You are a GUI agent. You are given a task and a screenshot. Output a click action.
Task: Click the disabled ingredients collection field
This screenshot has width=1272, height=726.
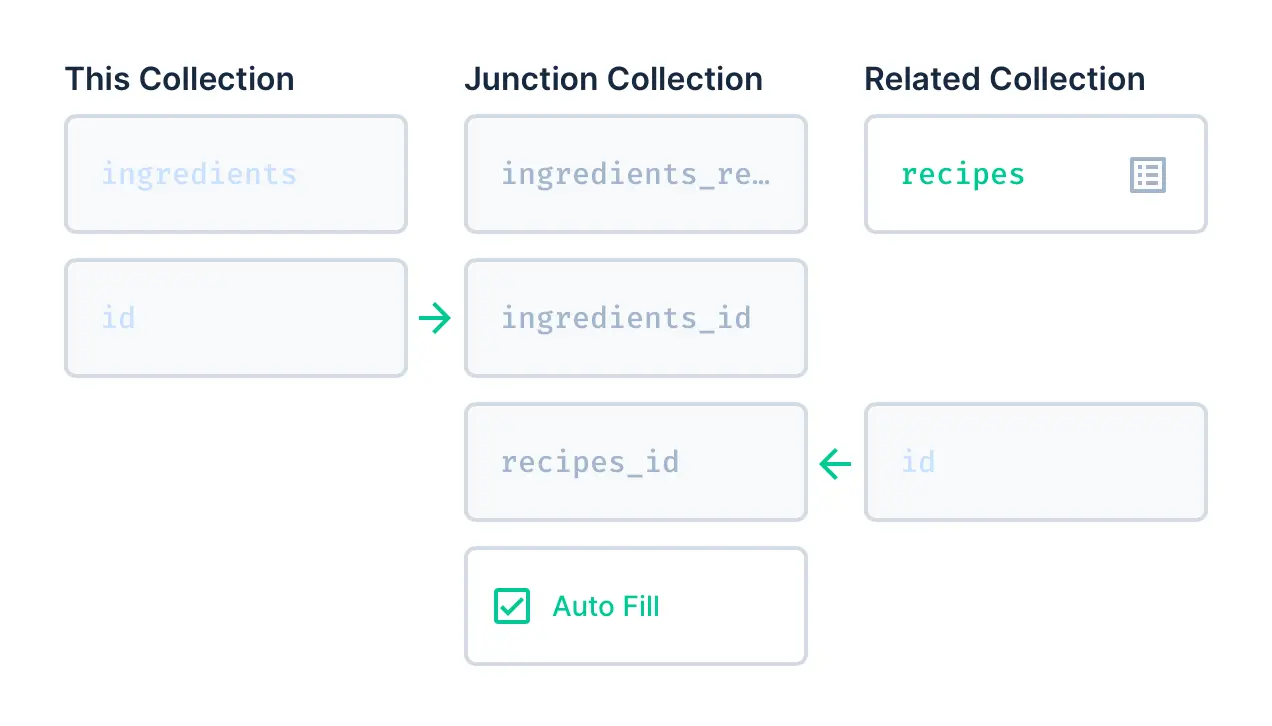[x=236, y=175]
